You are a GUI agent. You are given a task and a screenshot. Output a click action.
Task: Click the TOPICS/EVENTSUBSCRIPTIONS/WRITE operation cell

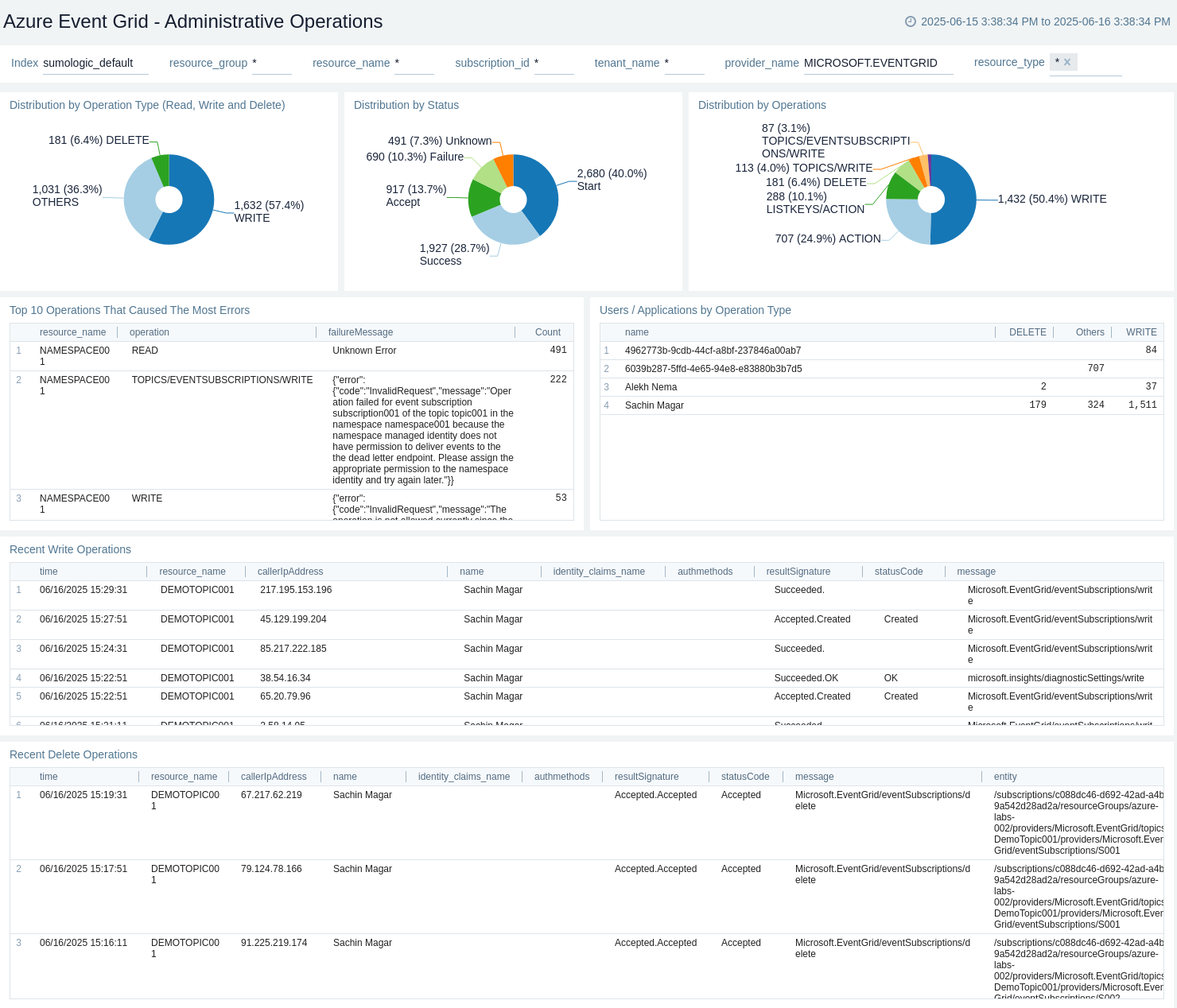coord(222,380)
